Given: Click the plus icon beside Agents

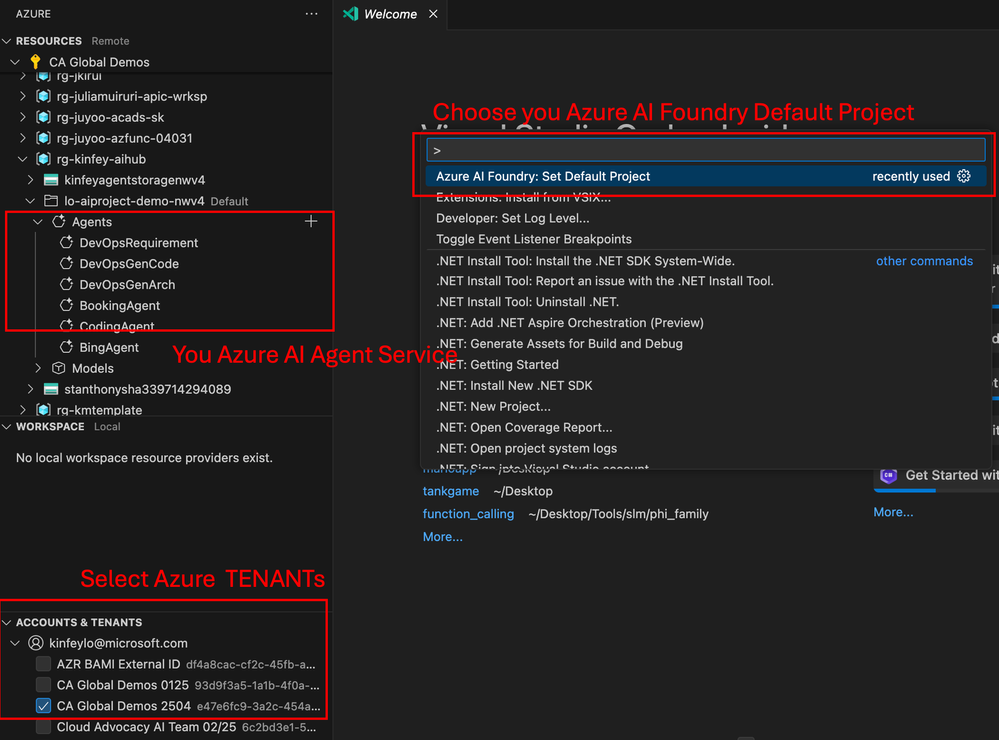Looking at the screenshot, I should point(311,221).
